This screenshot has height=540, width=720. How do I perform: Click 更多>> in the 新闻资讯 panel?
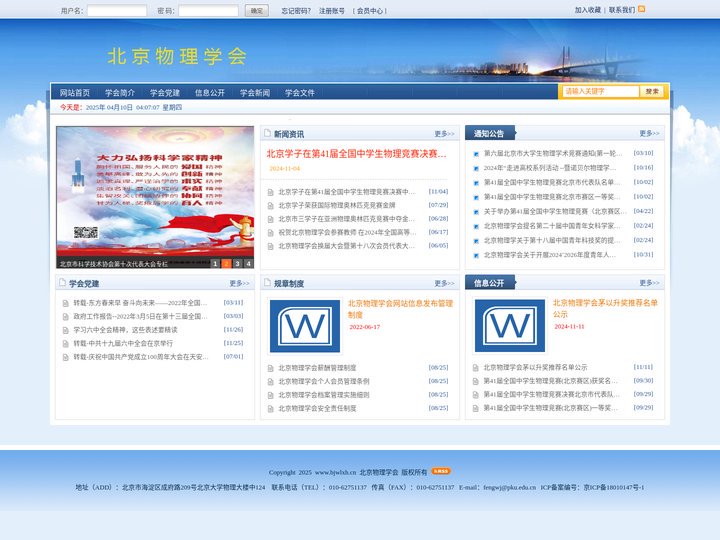pyautogui.click(x=444, y=134)
